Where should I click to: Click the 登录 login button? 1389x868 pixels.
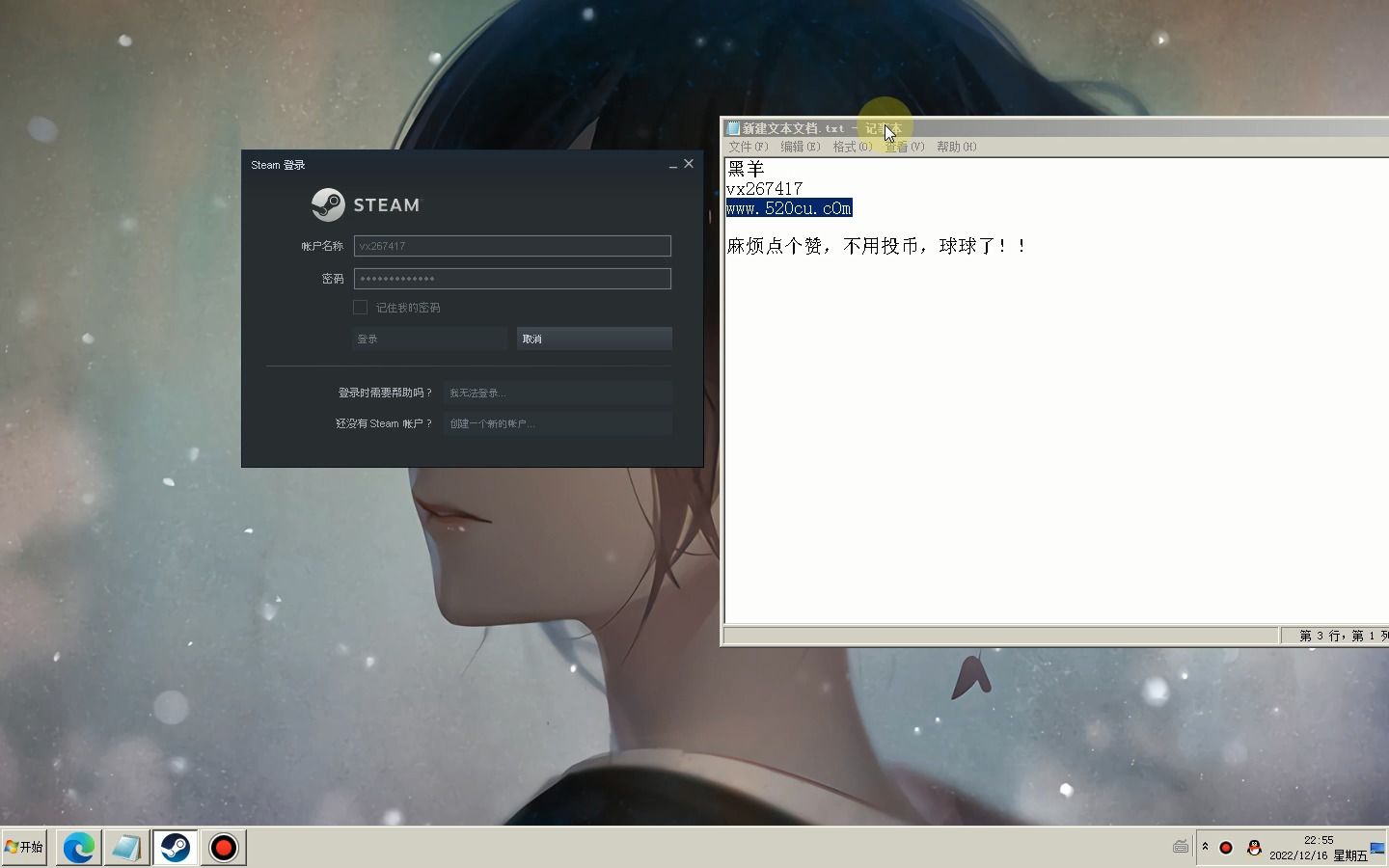[x=430, y=339]
